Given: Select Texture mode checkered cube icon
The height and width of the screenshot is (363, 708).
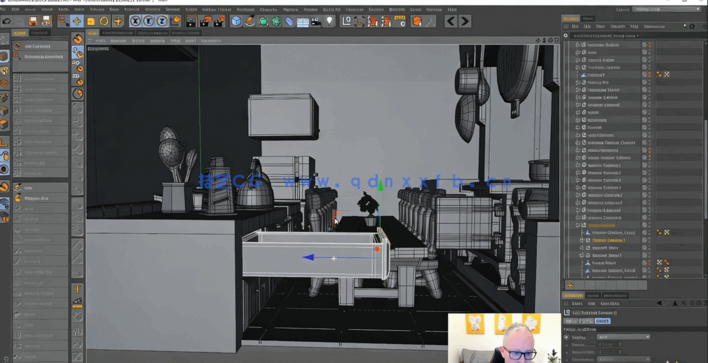Looking at the screenshot, I should [4, 70].
